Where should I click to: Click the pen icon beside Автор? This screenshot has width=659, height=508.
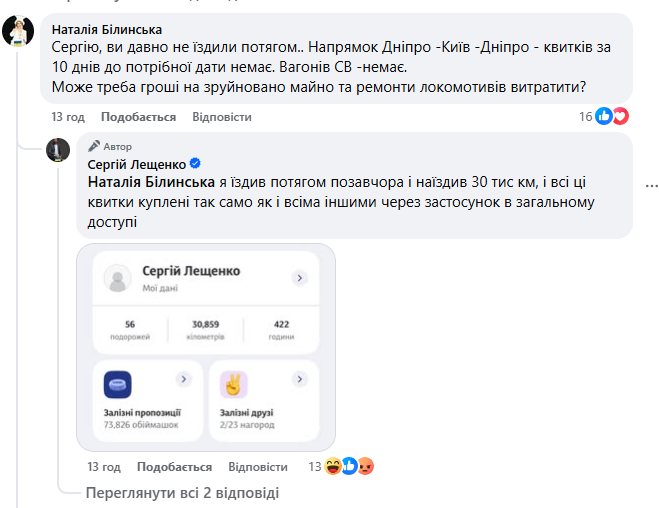95,146
